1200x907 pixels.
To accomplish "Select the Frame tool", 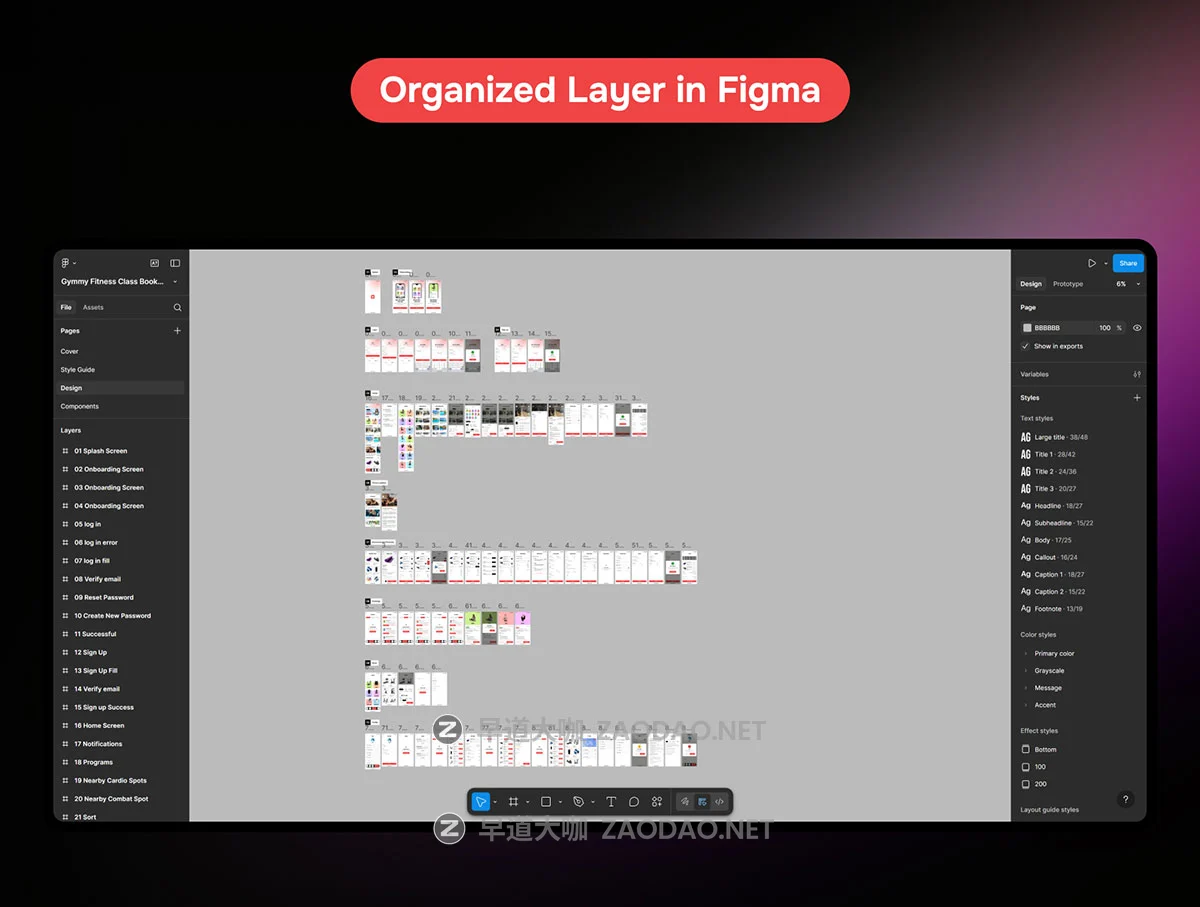I will (x=513, y=802).
